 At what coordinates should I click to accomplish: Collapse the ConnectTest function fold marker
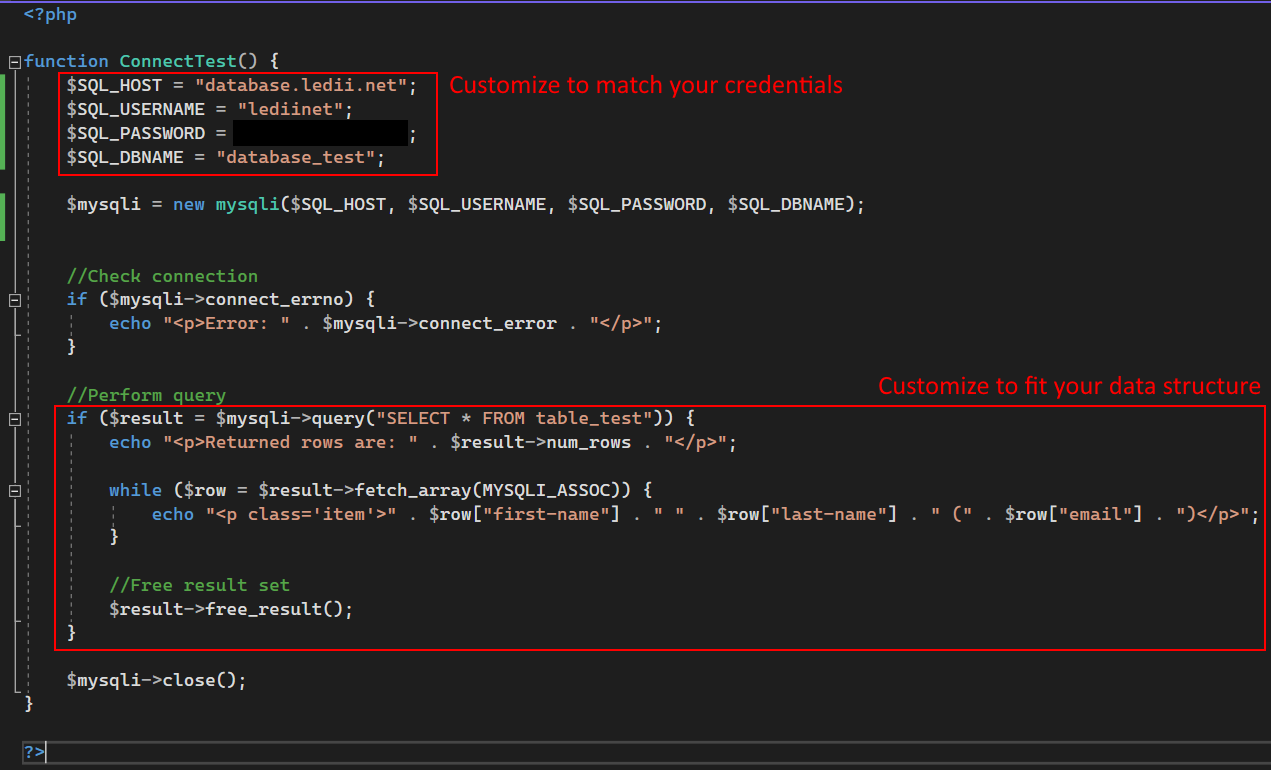point(14,62)
